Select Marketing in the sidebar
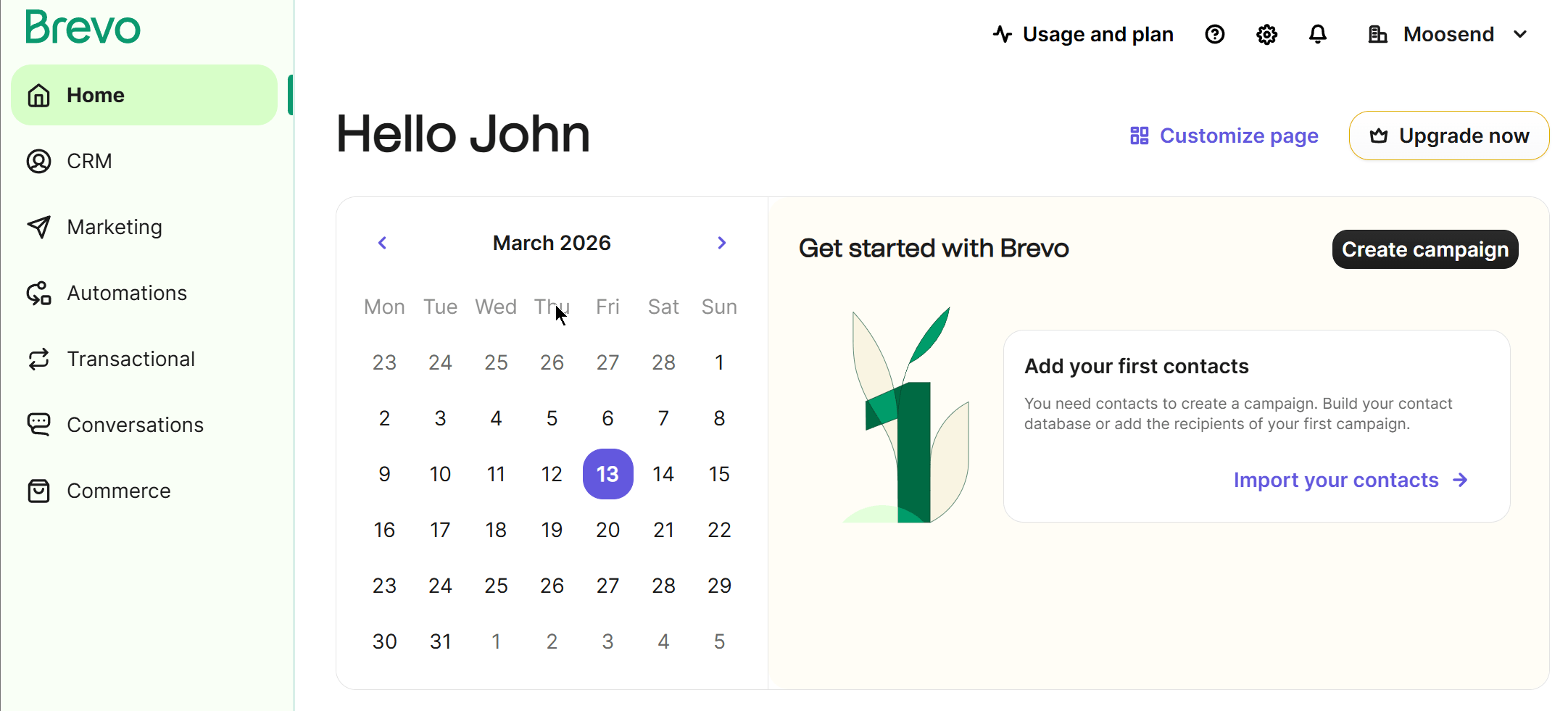The image size is (1568, 711). pos(115,227)
